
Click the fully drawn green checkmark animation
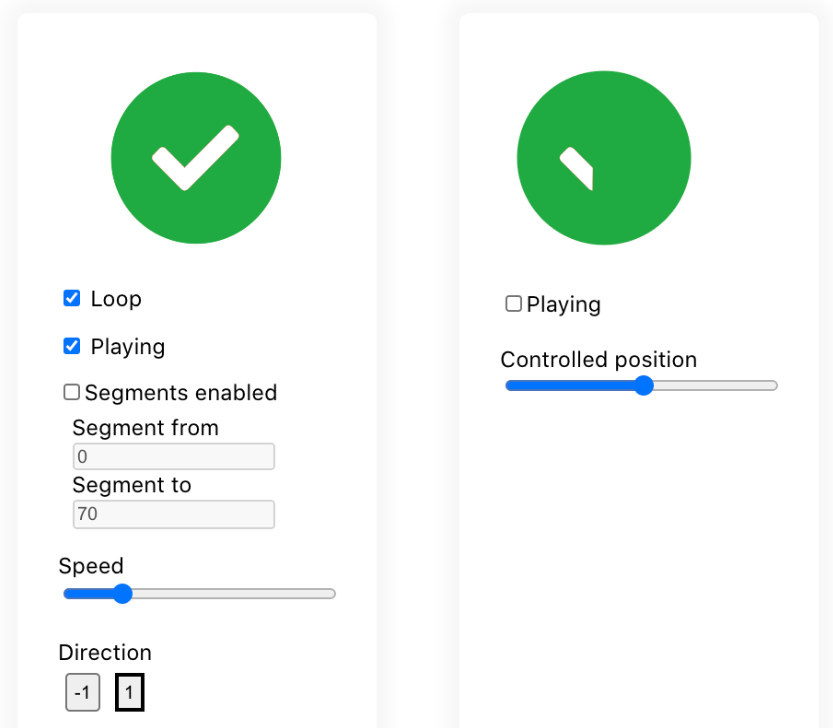tap(196, 158)
